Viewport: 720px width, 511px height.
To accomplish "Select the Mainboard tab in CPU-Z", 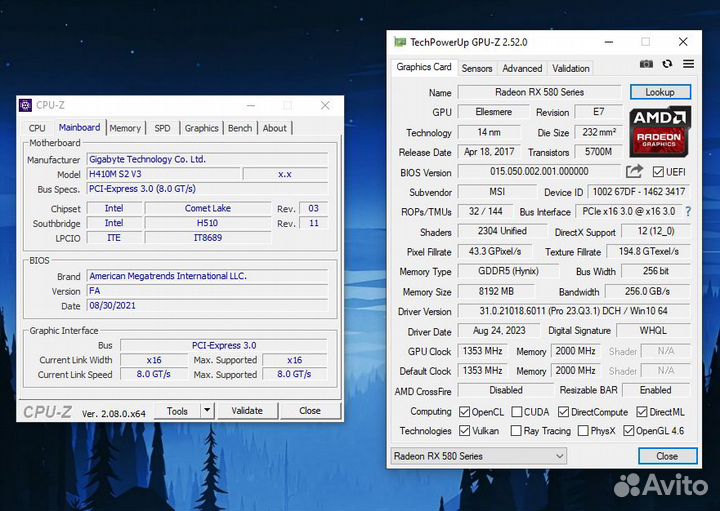I will coord(79,127).
